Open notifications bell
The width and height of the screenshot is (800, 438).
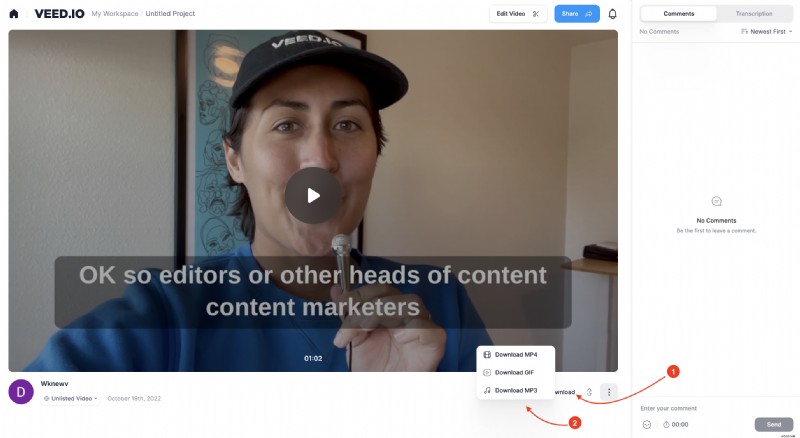pyautogui.click(x=612, y=14)
